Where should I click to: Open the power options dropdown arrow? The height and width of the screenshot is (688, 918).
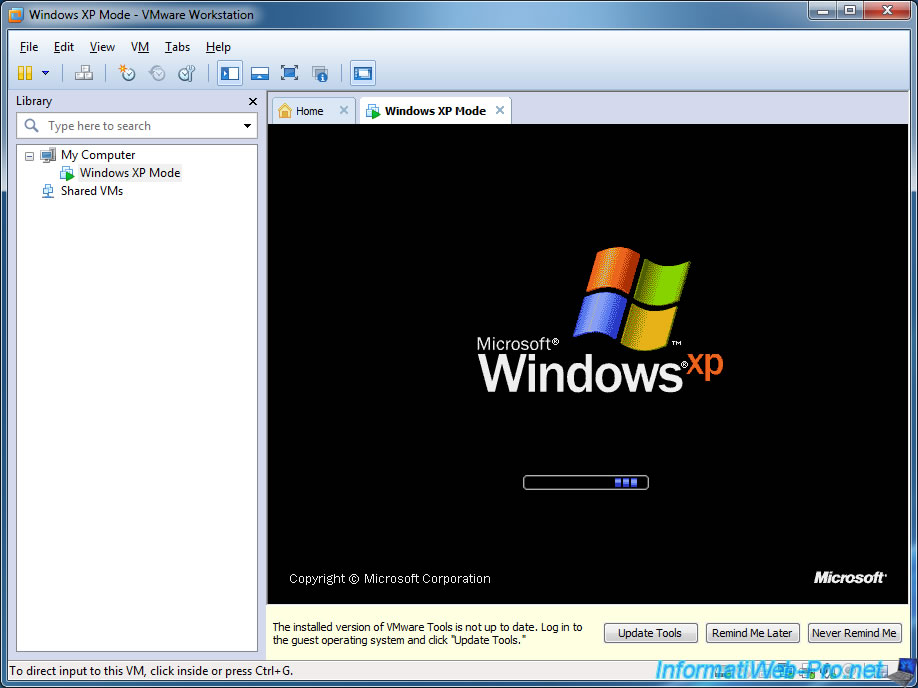coord(46,73)
